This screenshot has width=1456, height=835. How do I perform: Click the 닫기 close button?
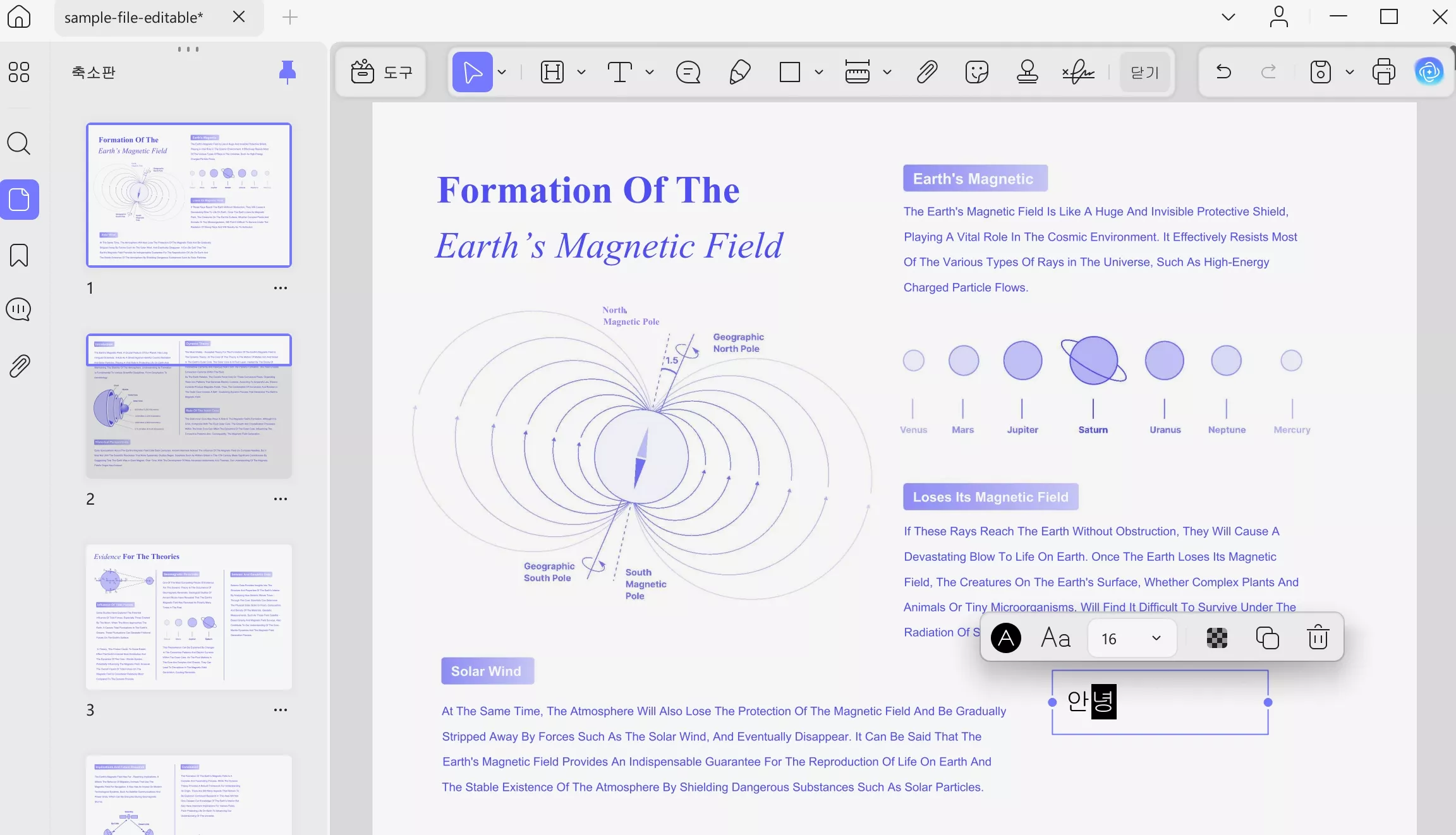tap(1144, 72)
